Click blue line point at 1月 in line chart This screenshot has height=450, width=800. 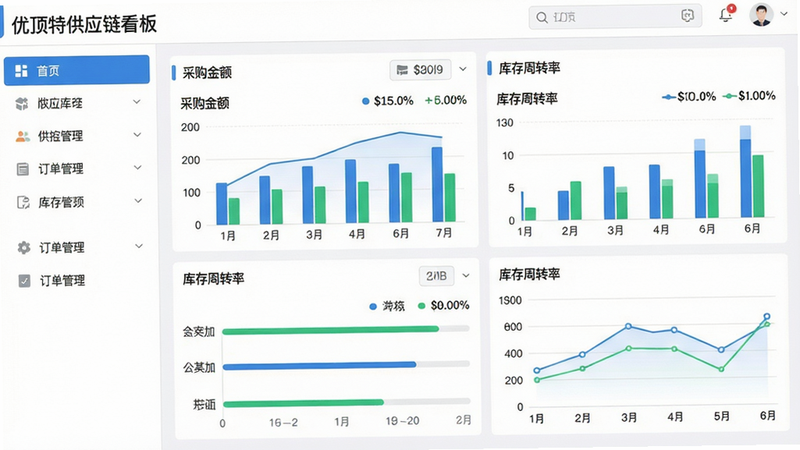537,370
